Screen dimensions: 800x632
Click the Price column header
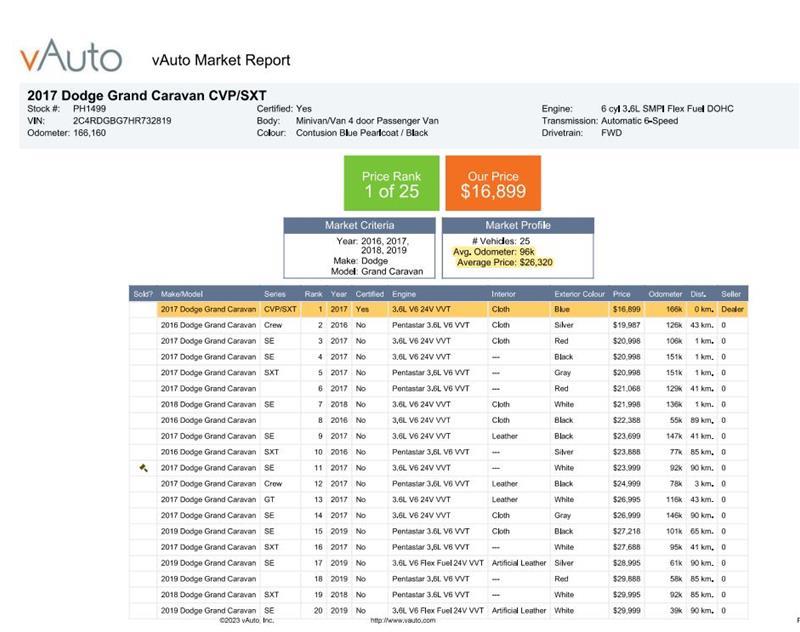click(621, 294)
